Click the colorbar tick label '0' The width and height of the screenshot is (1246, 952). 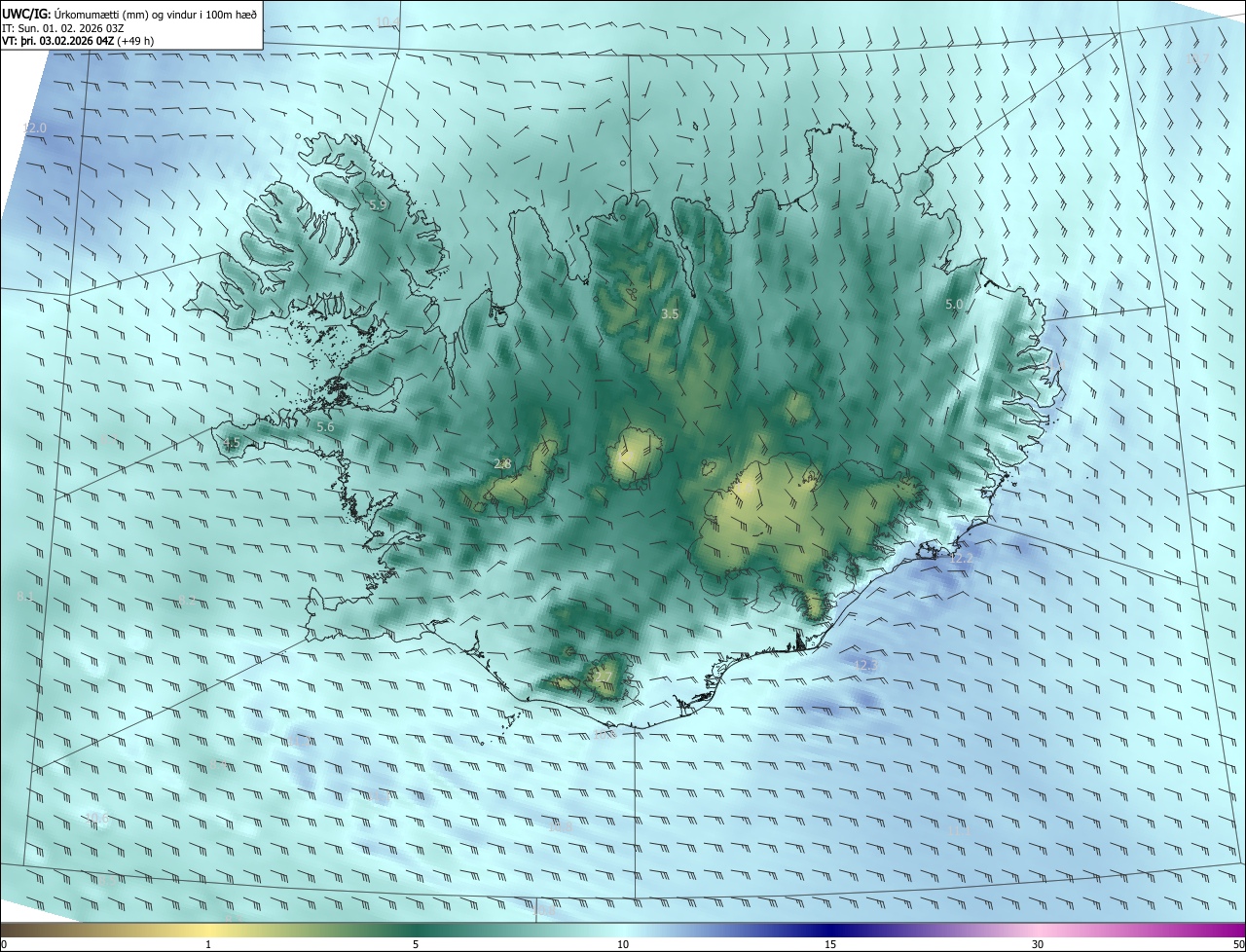tap(4, 945)
